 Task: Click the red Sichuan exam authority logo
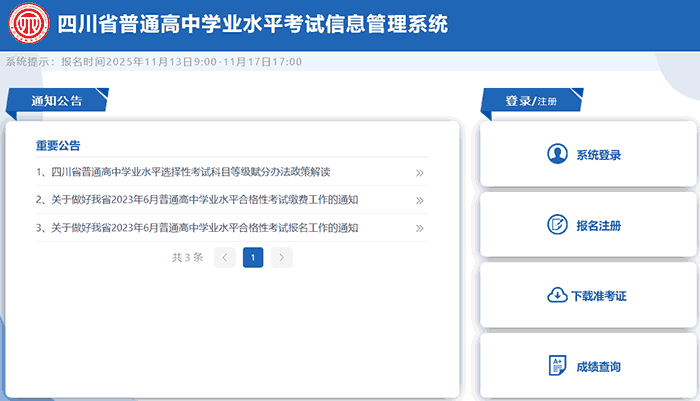[29, 23]
